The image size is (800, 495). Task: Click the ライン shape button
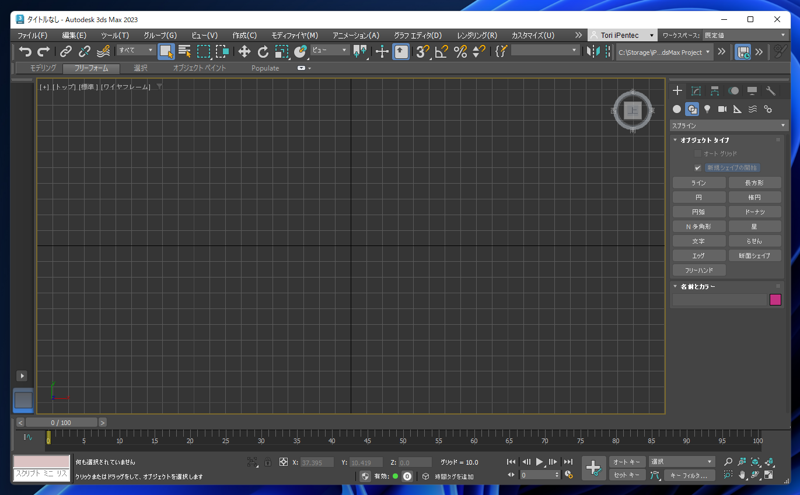coord(699,183)
